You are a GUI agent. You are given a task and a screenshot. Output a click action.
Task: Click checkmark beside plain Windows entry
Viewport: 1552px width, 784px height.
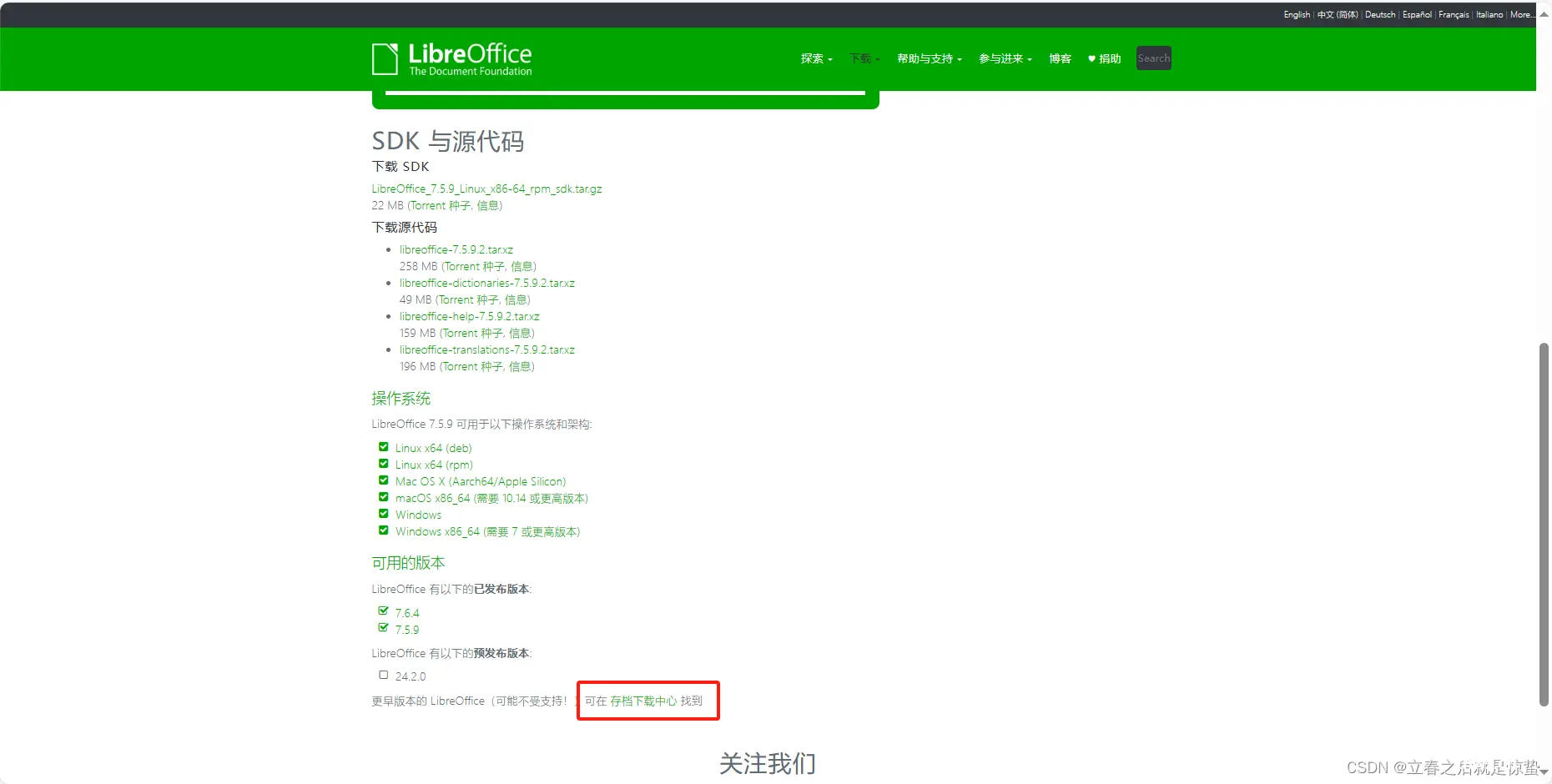click(x=384, y=514)
